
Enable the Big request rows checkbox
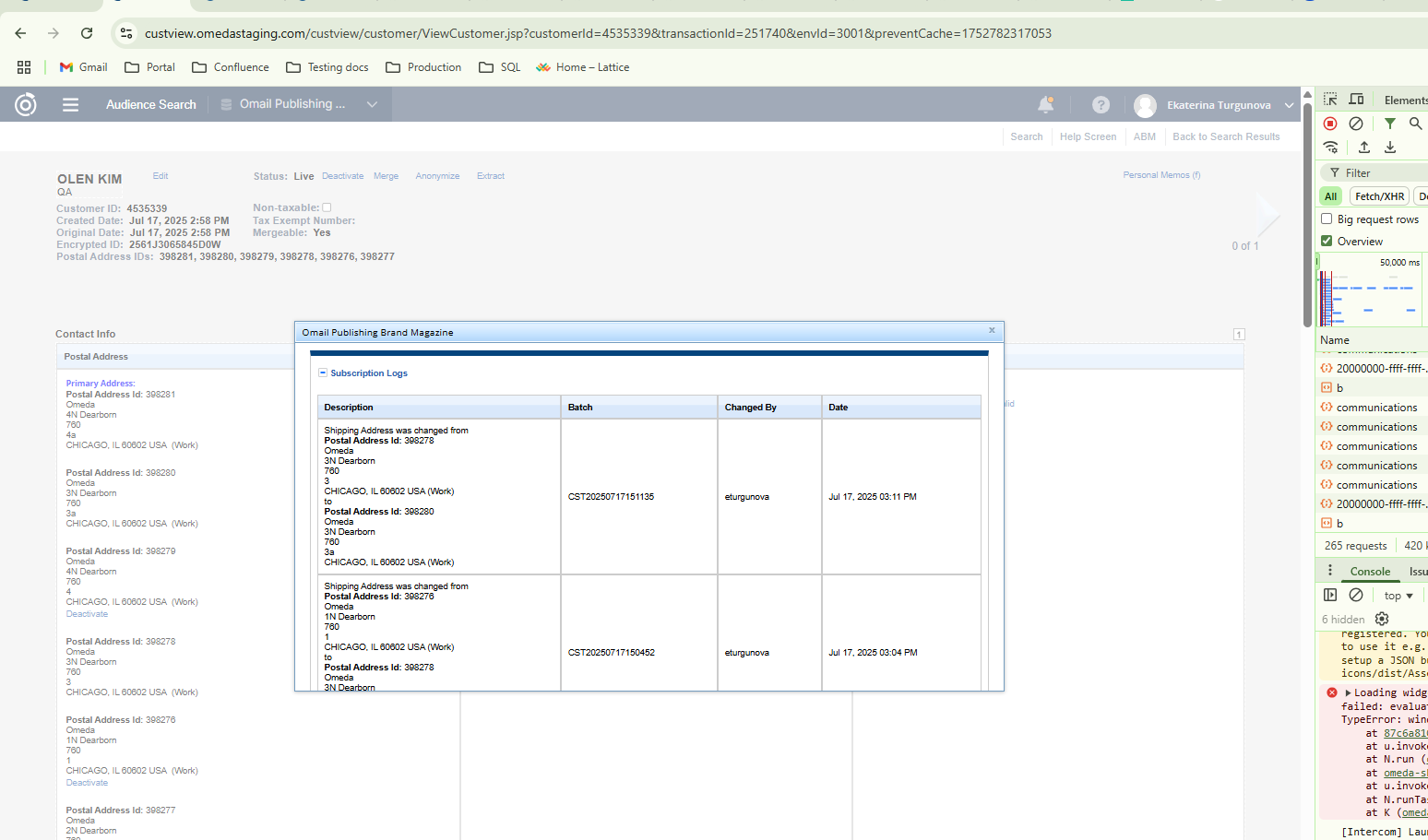pyautogui.click(x=1327, y=219)
